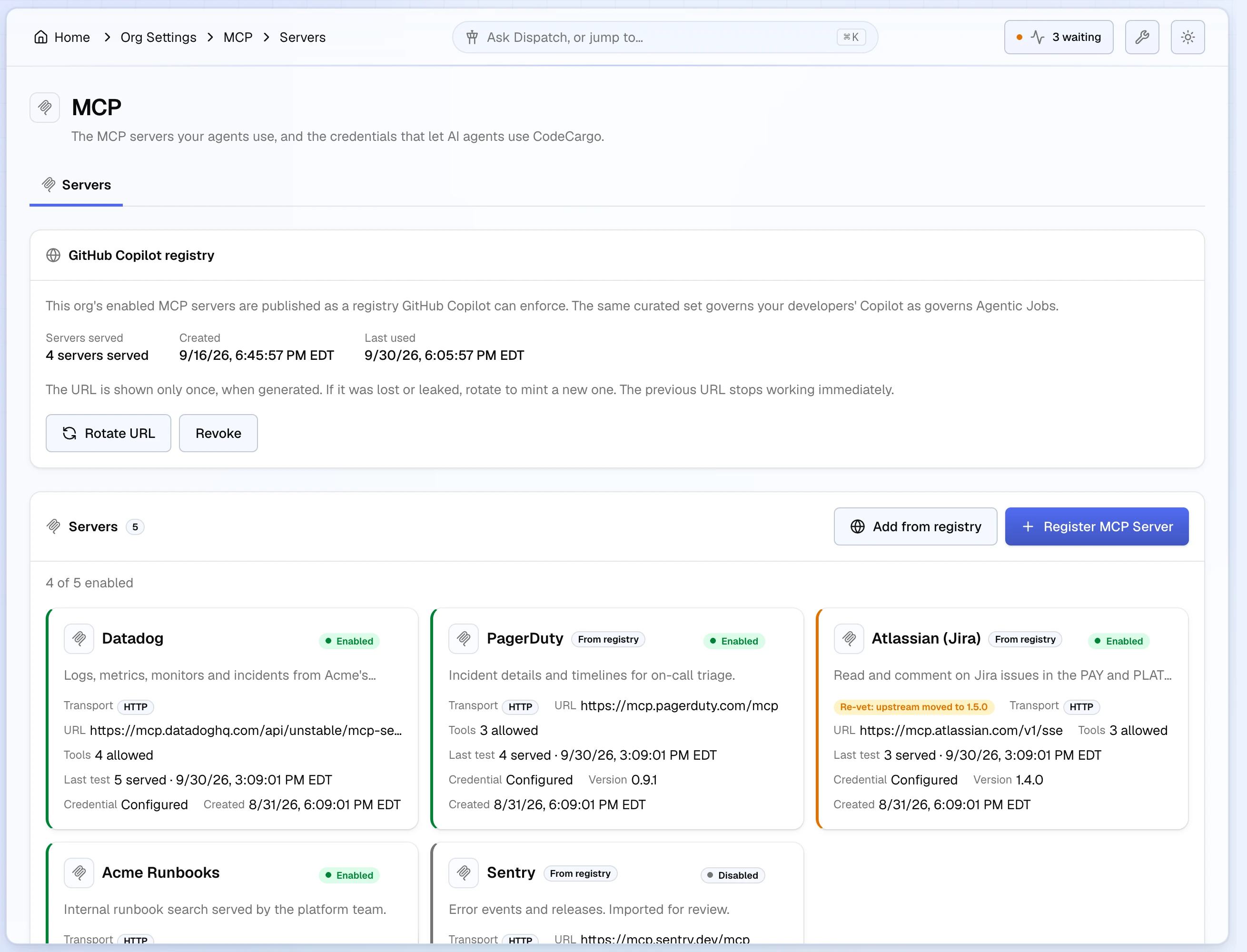Click the Re-vet upstream moved to 1.5.0 warning
The image size is (1247, 952).
tap(913, 707)
